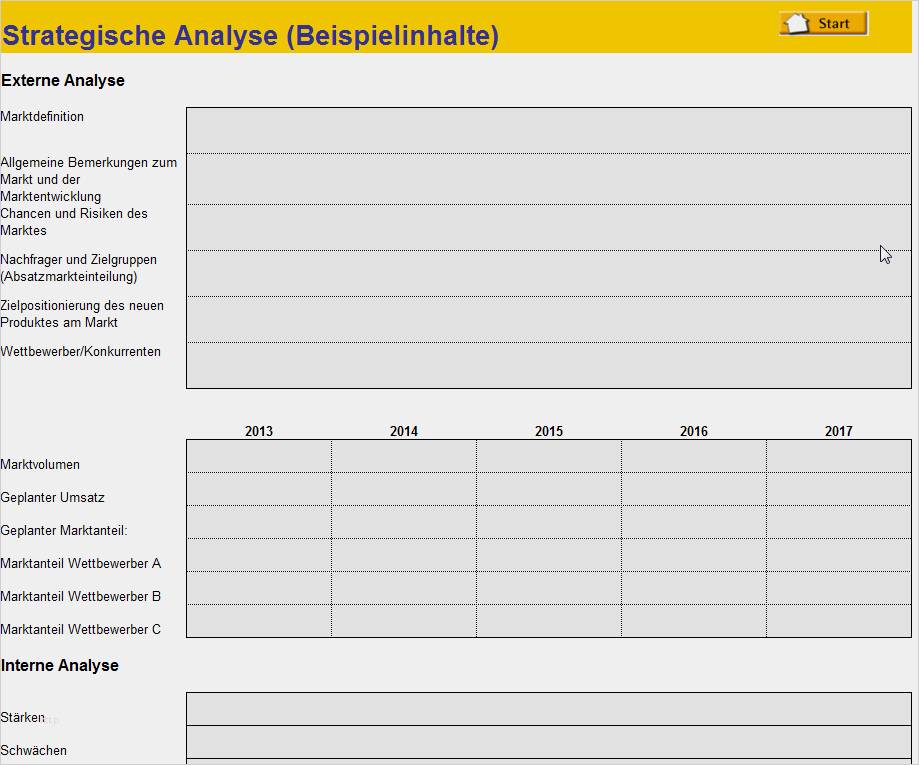Viewport: 919px width, 765px height.
Task: Click the house icon on Start button
Action: pyautogui.click(x=797, y=23)
